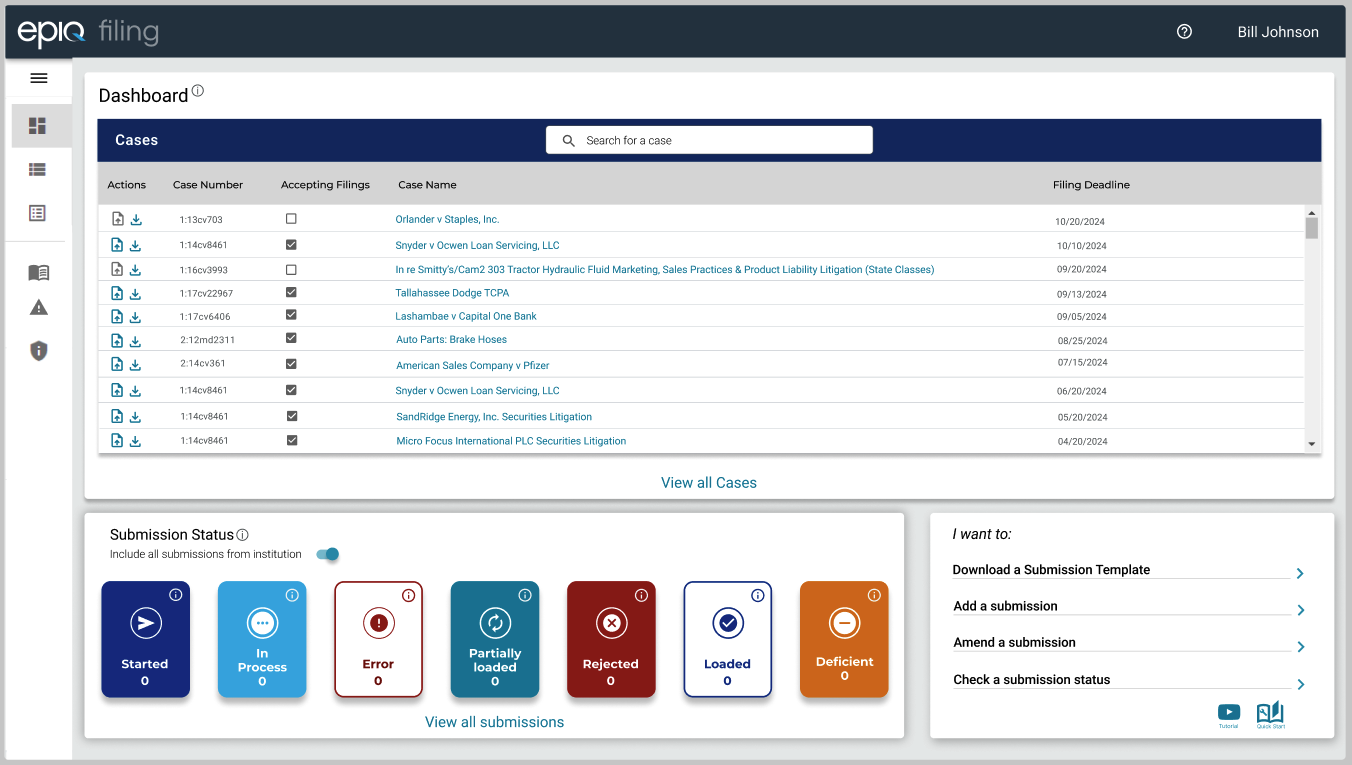Click the info icon beside Submission Status

243,535
